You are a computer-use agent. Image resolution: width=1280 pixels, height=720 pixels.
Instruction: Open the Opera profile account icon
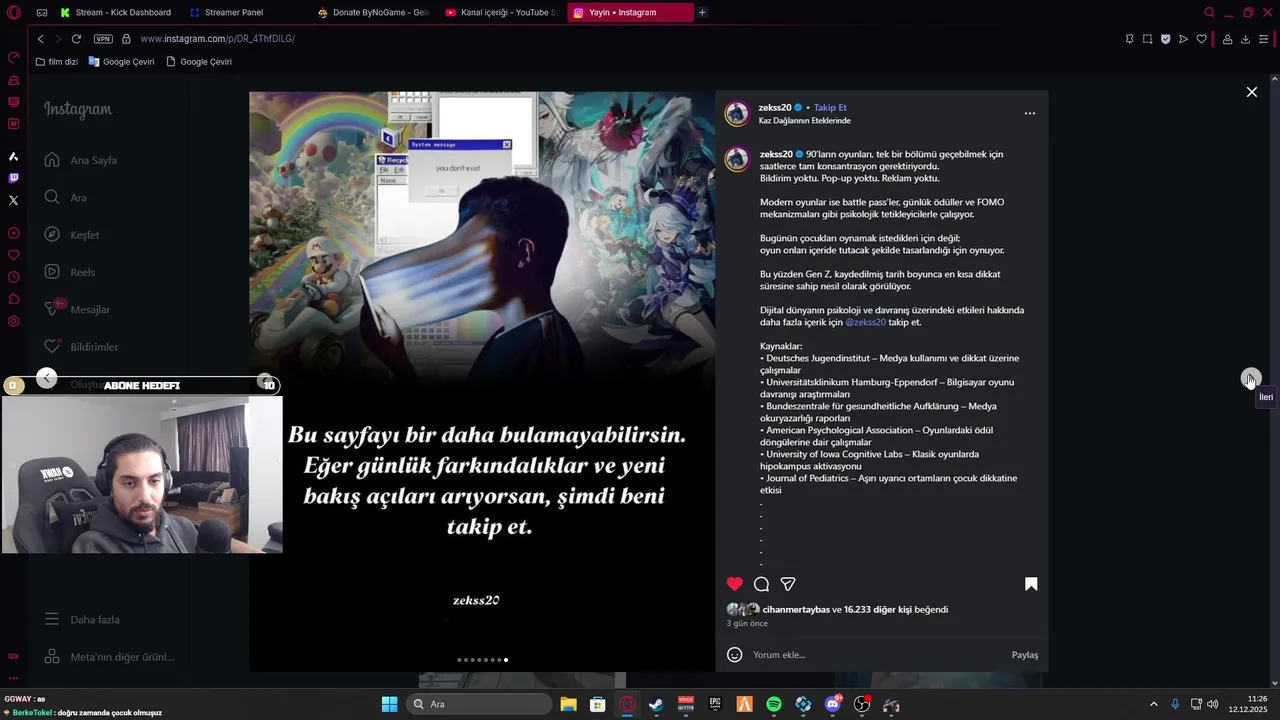[1226, 39]
